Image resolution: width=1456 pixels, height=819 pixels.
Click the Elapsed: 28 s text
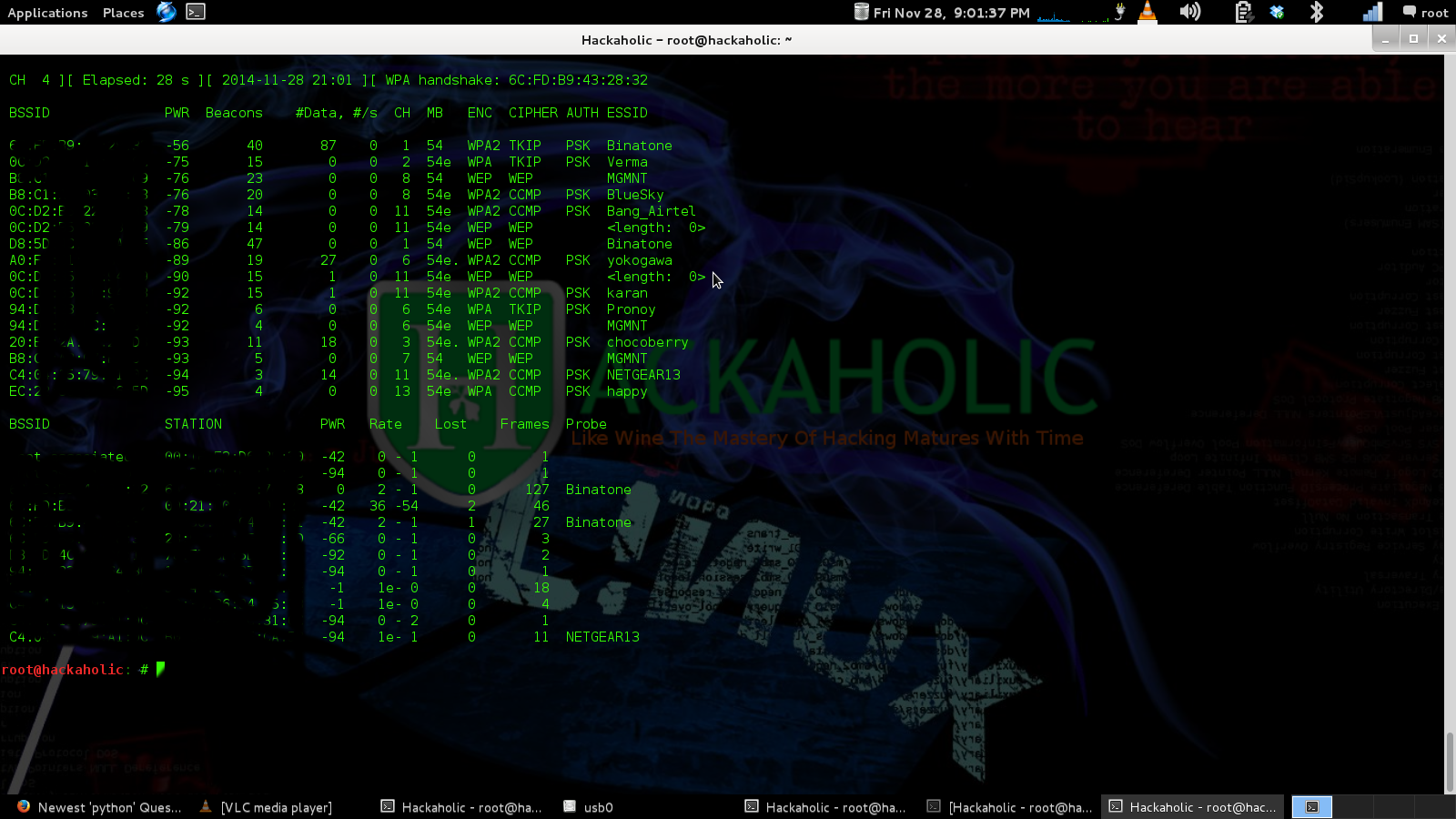coord(136,80)
